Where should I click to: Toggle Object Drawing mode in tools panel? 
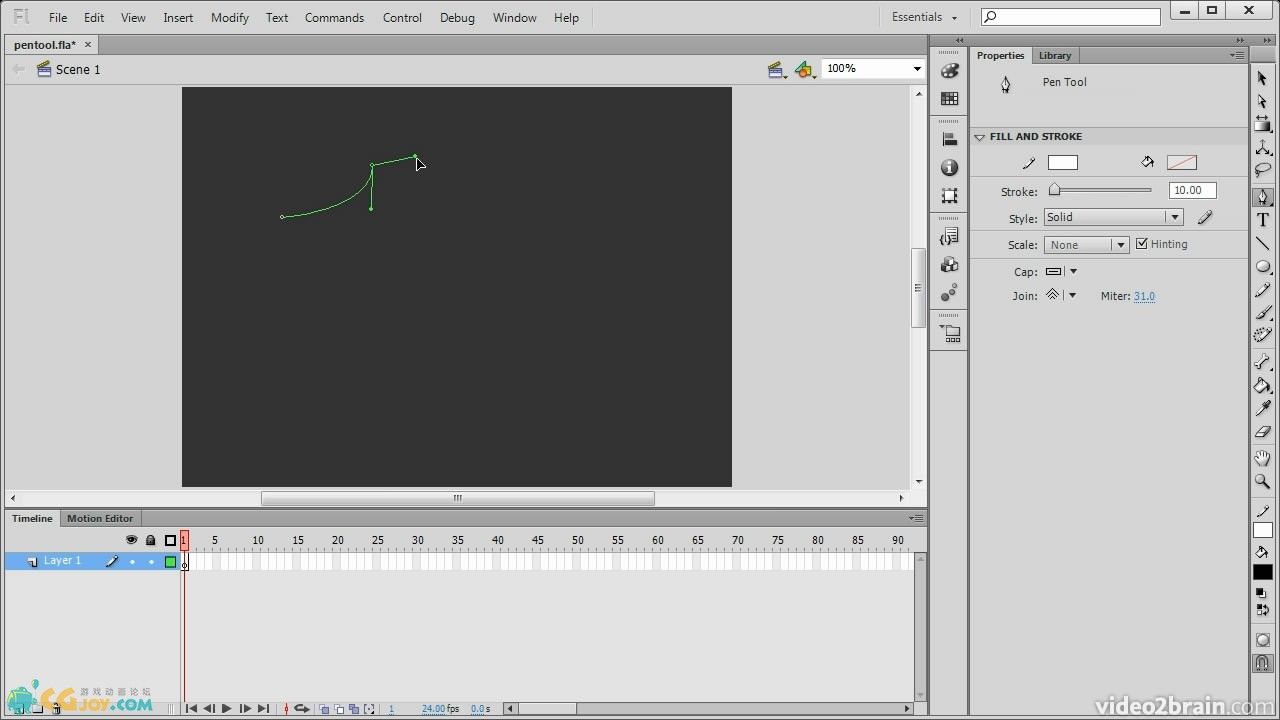pos(1262,640)
